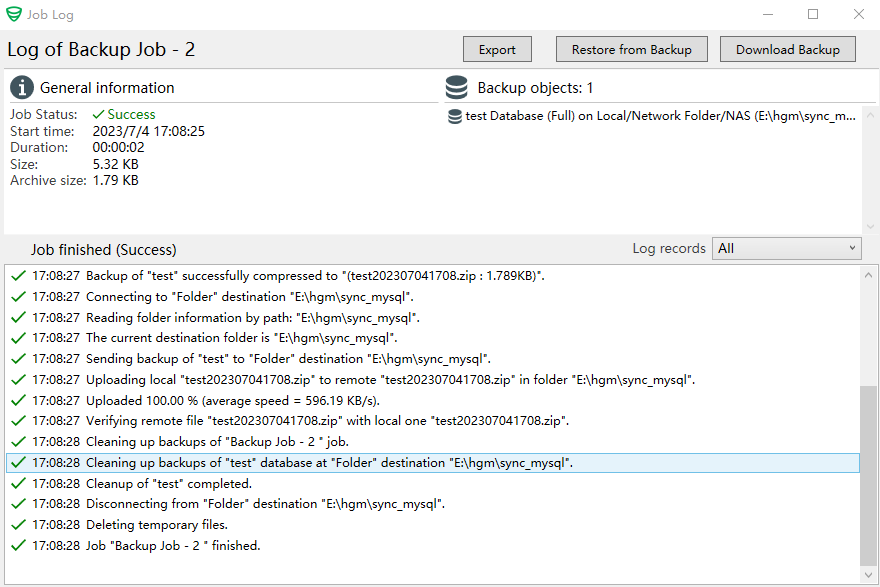Open the Log records All dropdown
Viewport: 880px width, 587px height.
coord(786,248)
